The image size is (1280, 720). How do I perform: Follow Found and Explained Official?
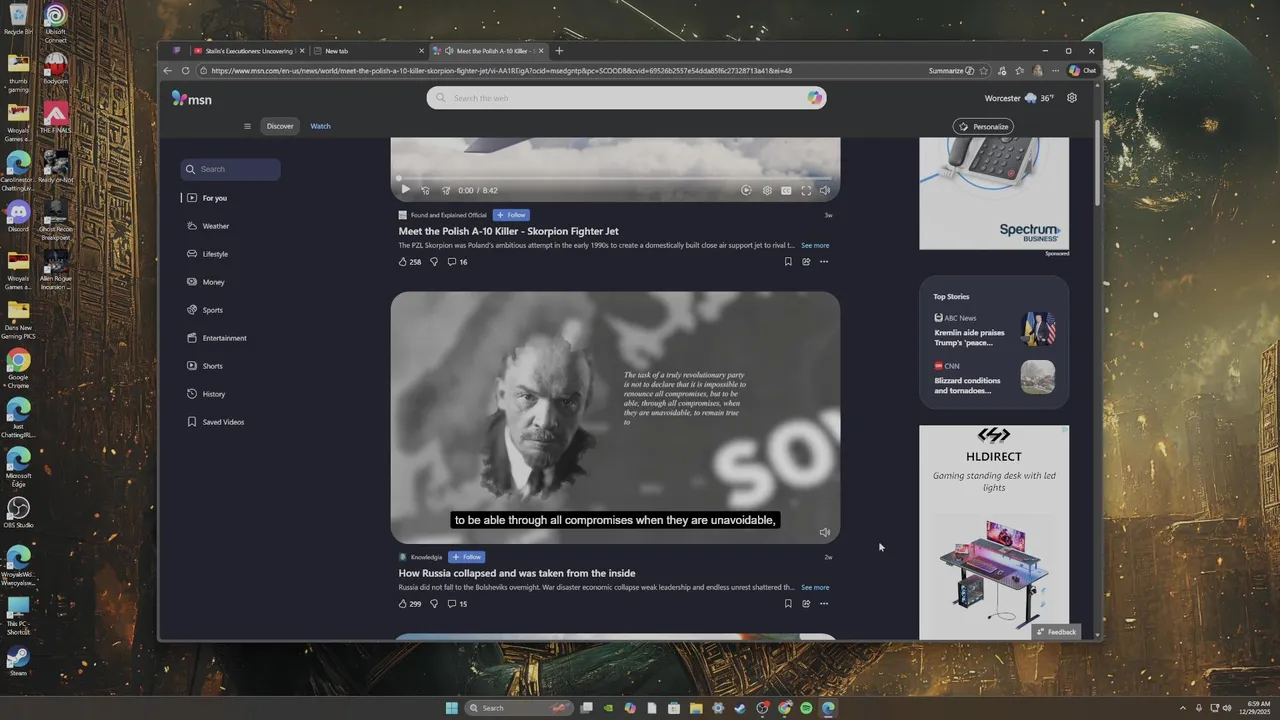[x=511, y=215]
